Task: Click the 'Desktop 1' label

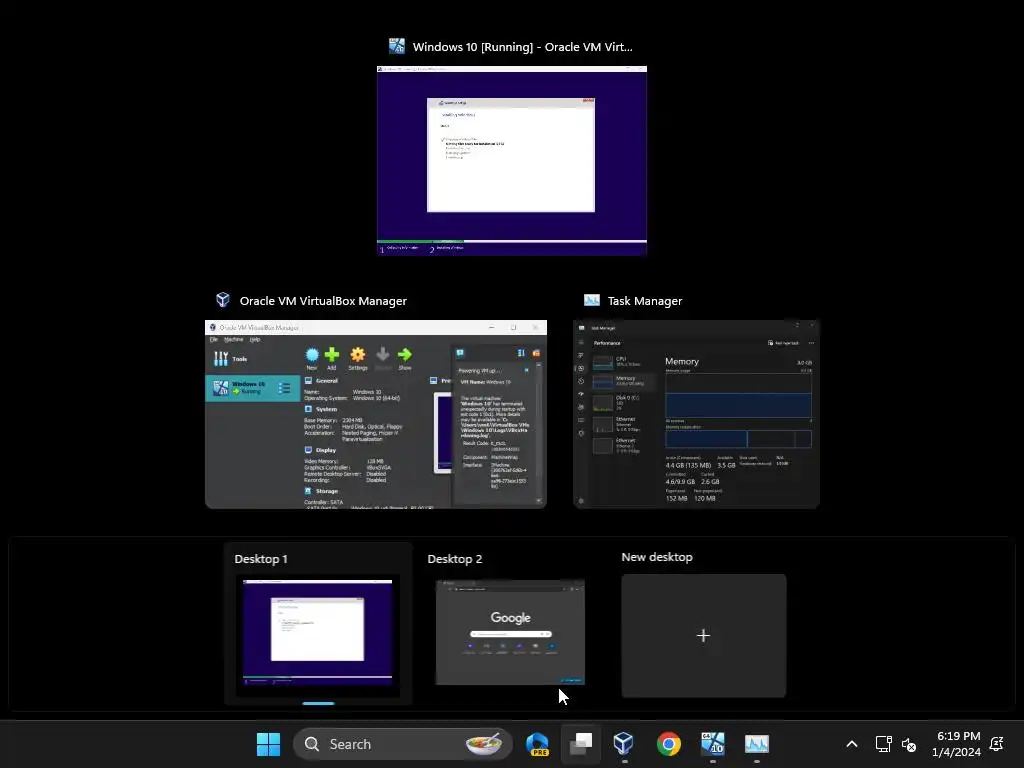Action: [261, 559]
